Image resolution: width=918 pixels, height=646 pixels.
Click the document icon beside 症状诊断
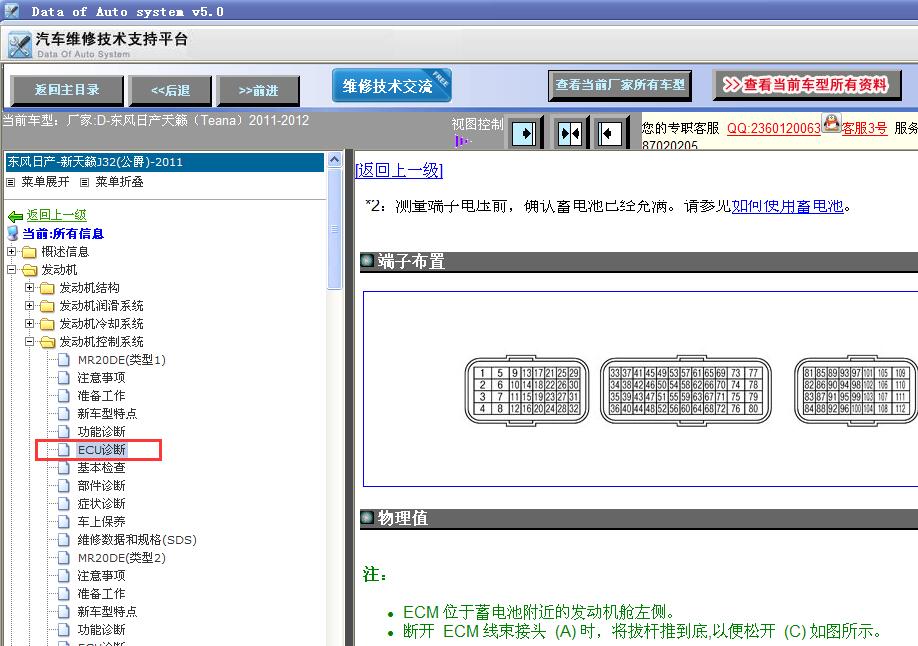coord(64,504)
